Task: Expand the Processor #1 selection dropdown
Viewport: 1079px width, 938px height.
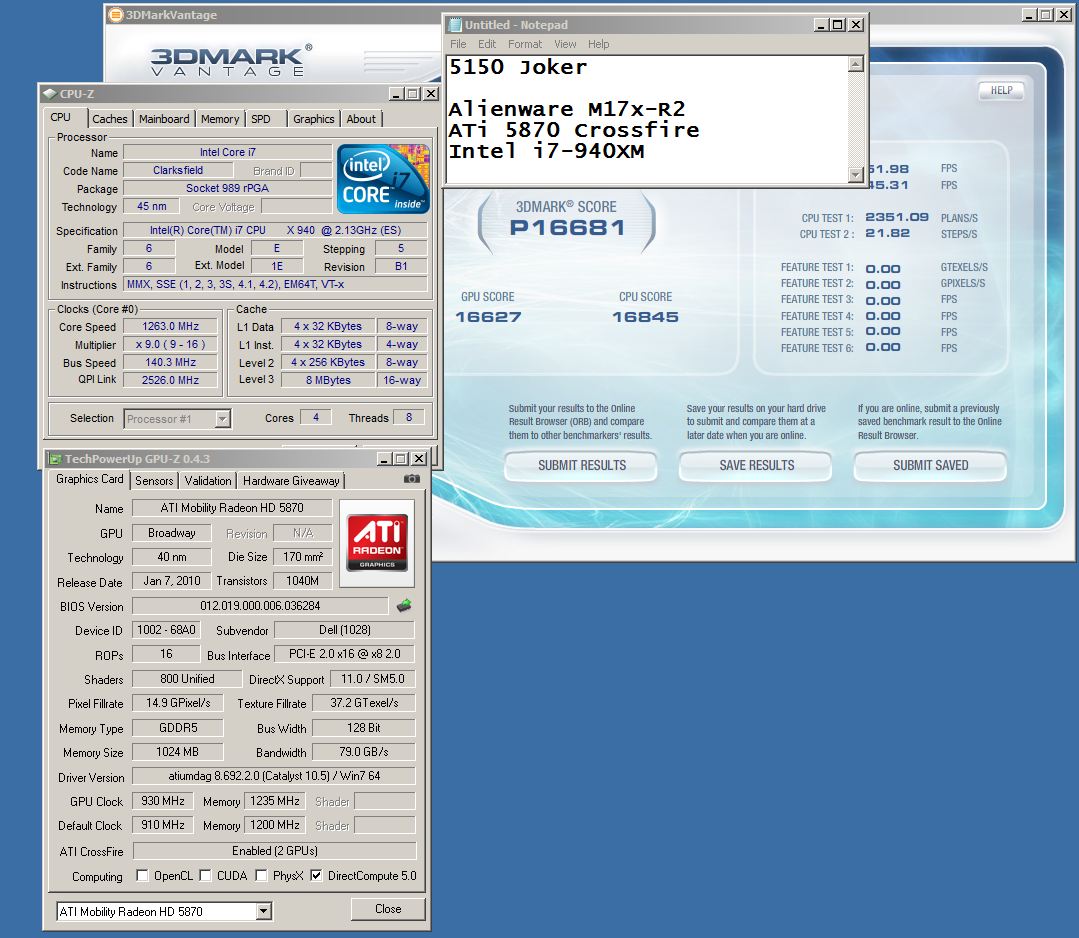Action: pyautogui.click(x=222, y=419)
